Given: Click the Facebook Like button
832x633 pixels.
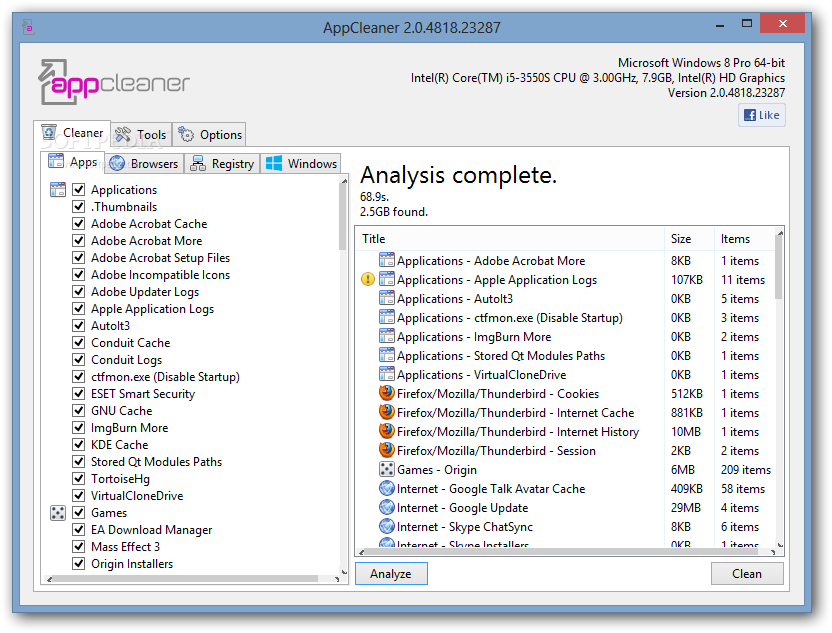Looking at the screenshot, I should point(761,115).
